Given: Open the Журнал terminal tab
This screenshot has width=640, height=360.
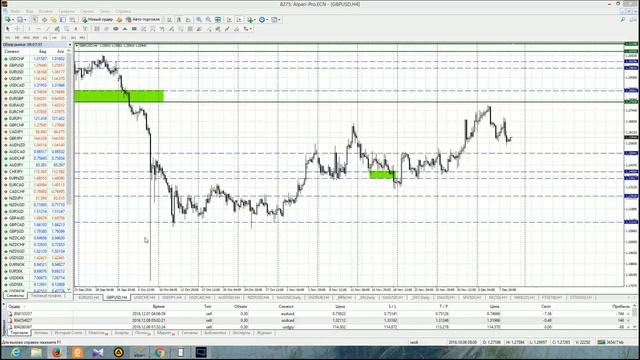Looking at the screenshot, I should click(264, 333).
